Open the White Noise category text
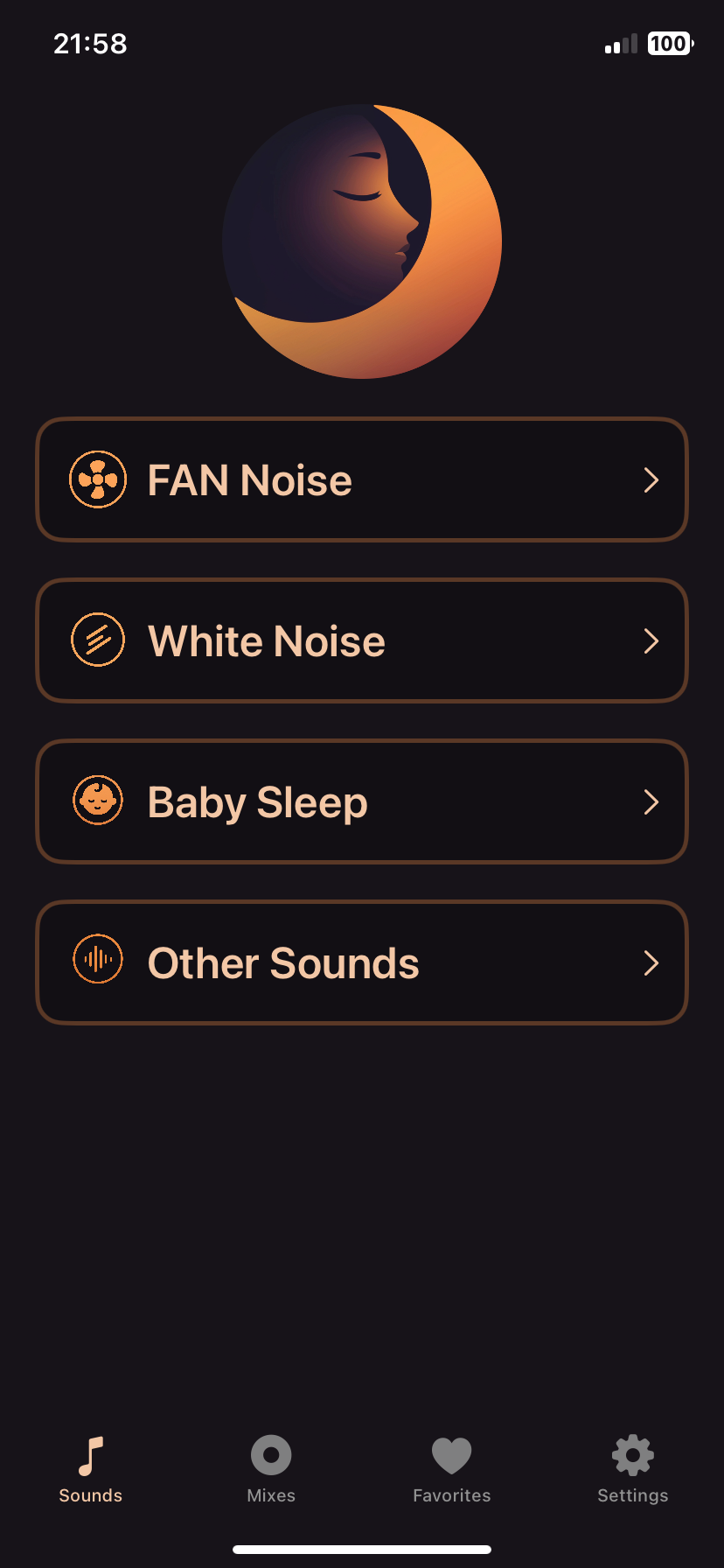This screenshot has width=724, height=1568. point(267,641)
